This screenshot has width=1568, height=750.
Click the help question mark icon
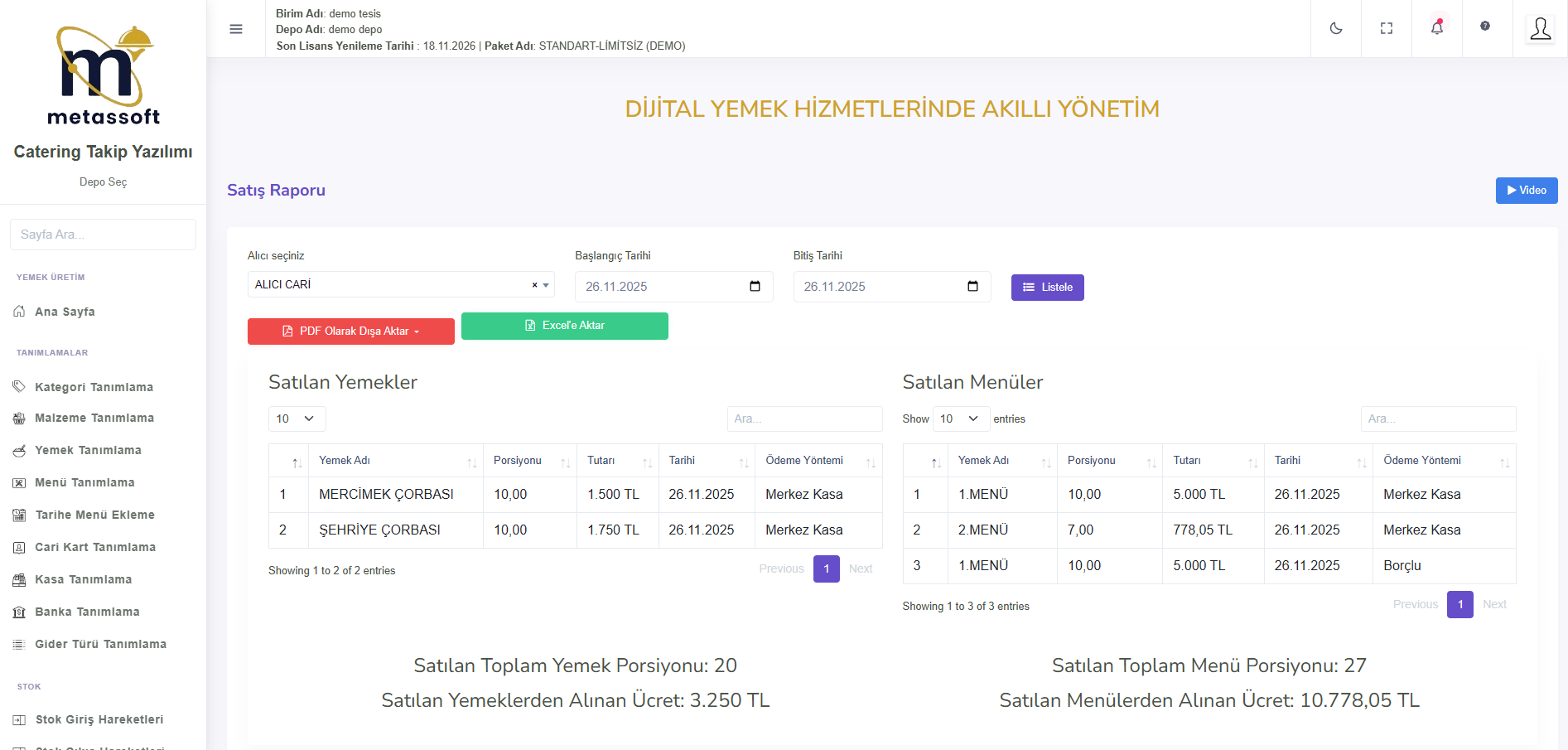pyautogui.click(x=1484, y=27)
